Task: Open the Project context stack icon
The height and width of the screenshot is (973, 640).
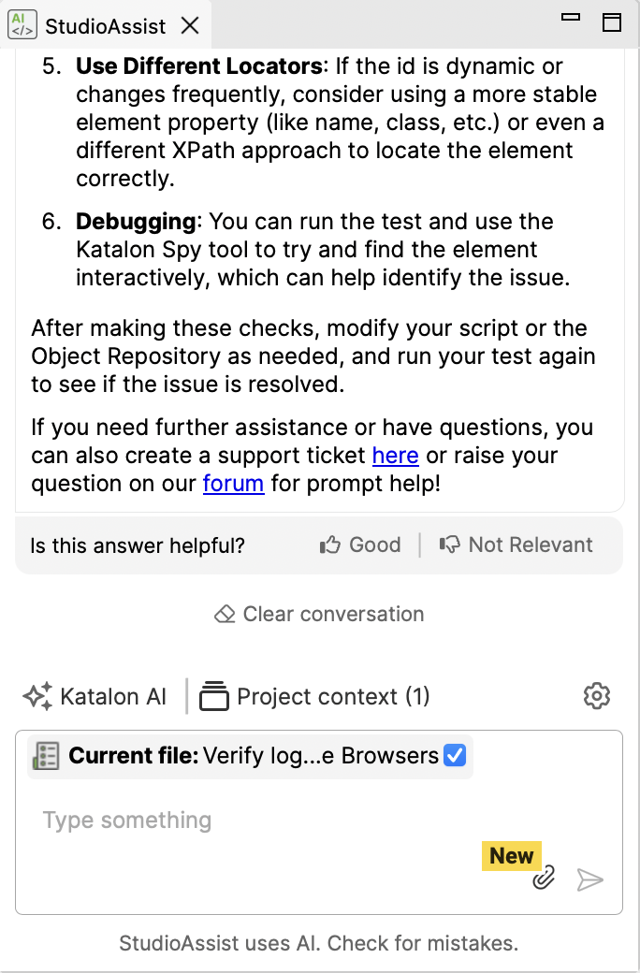Action: 214,696
